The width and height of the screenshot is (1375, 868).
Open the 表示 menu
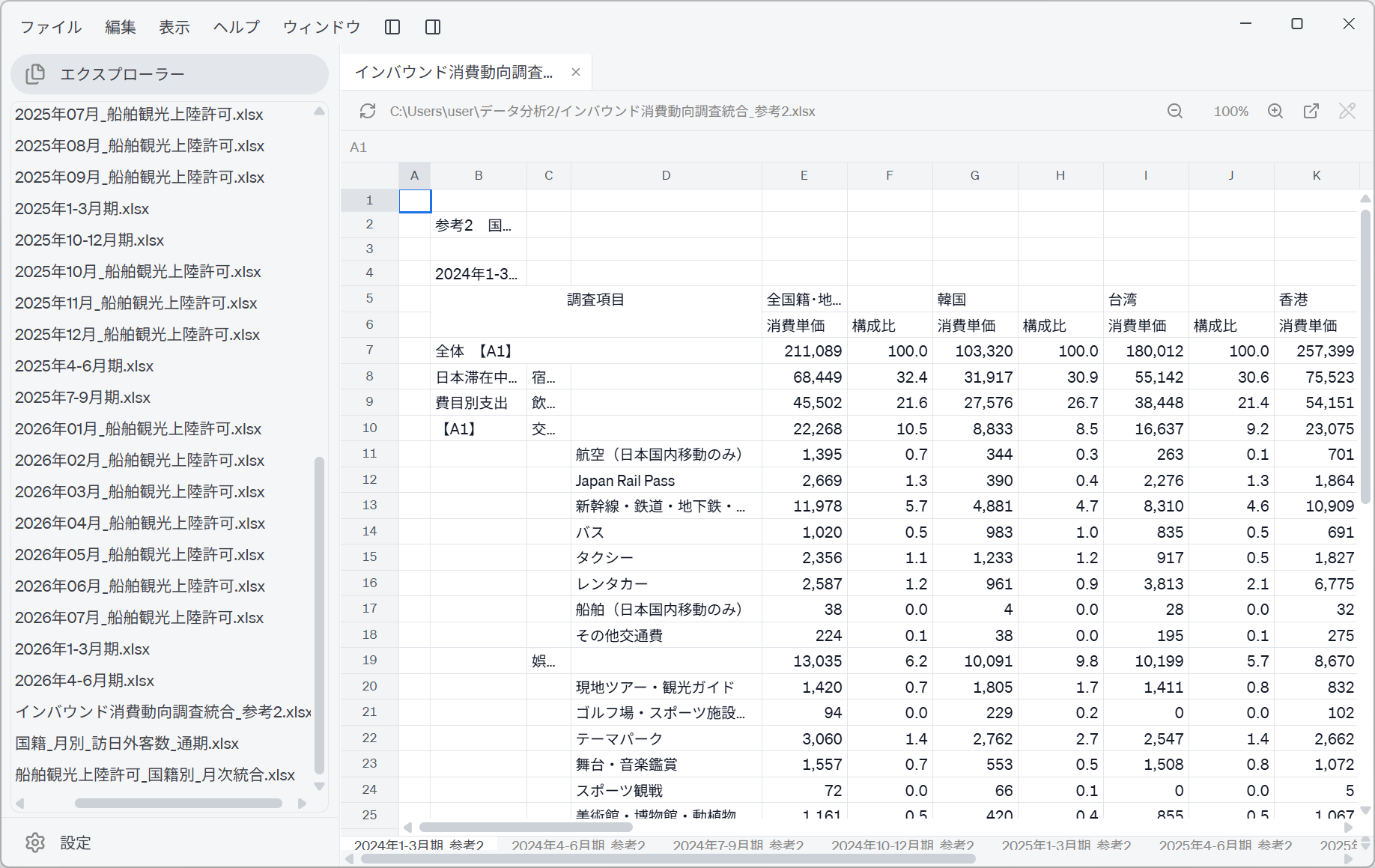point(174,27)
